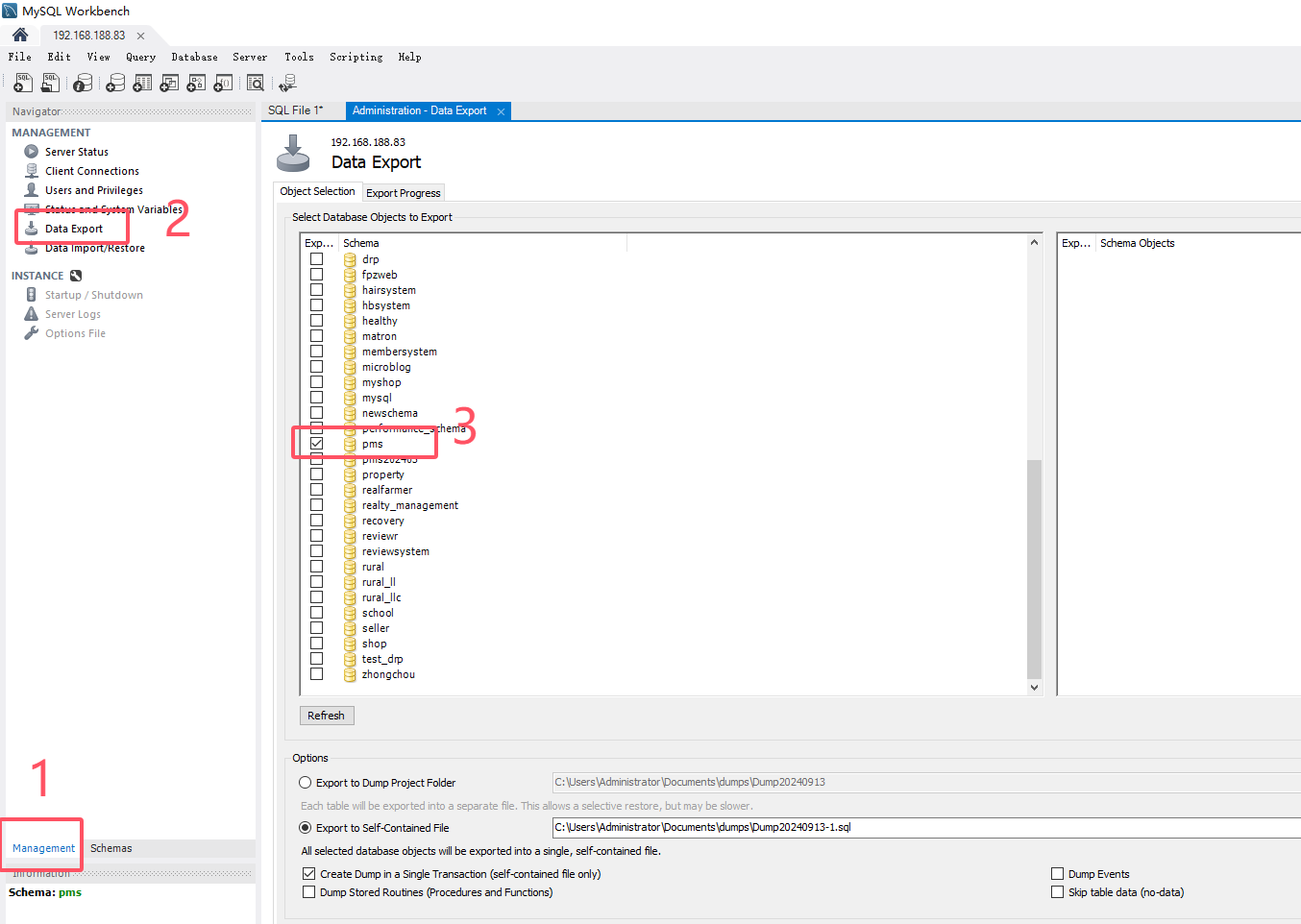Select the realty_management schema row
The image size is (1301, 924).
click(x=409, y=505)
